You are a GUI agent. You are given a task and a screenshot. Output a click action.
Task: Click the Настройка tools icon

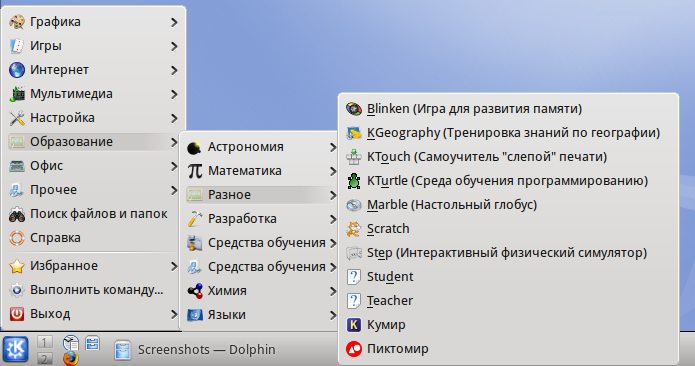pyautogui.click(x=17, y=117)
